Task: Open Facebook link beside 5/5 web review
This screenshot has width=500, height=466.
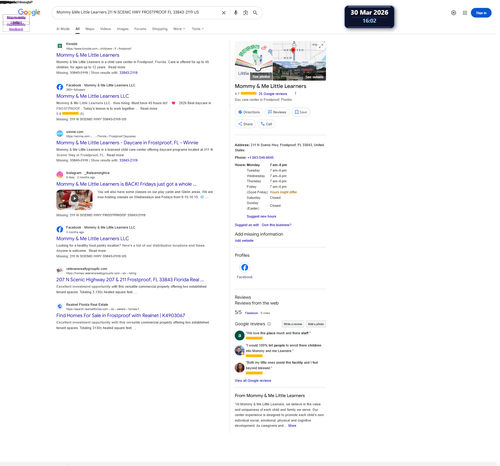Action: click(251, 313)
